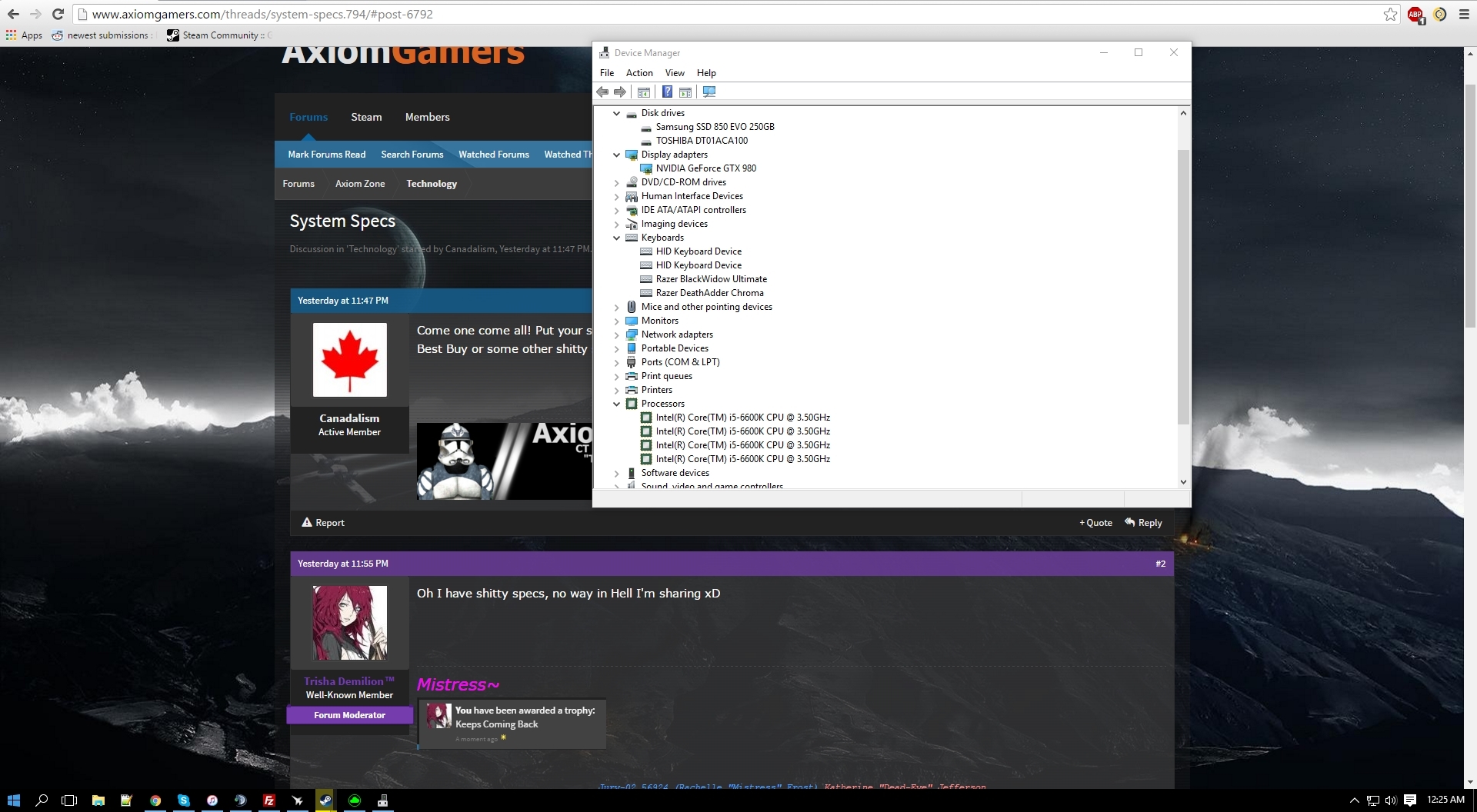Image resolution: width=1477 pixels, height=812 pixels.
Task: Collapse the Processors category
Action: point(616,404)
